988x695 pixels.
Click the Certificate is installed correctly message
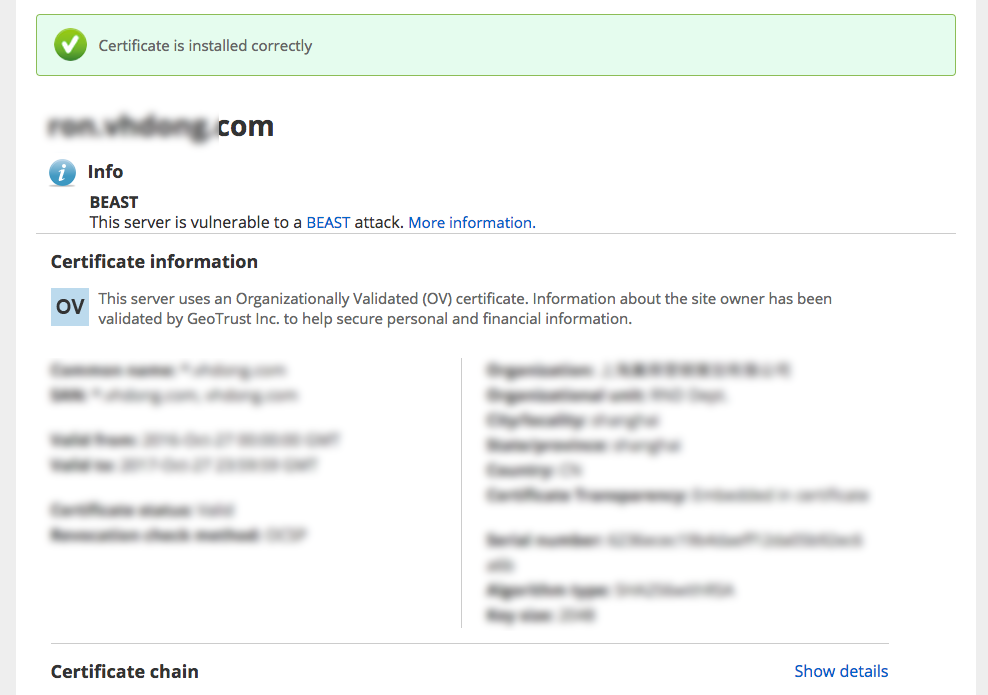click(x=205, y=45)
